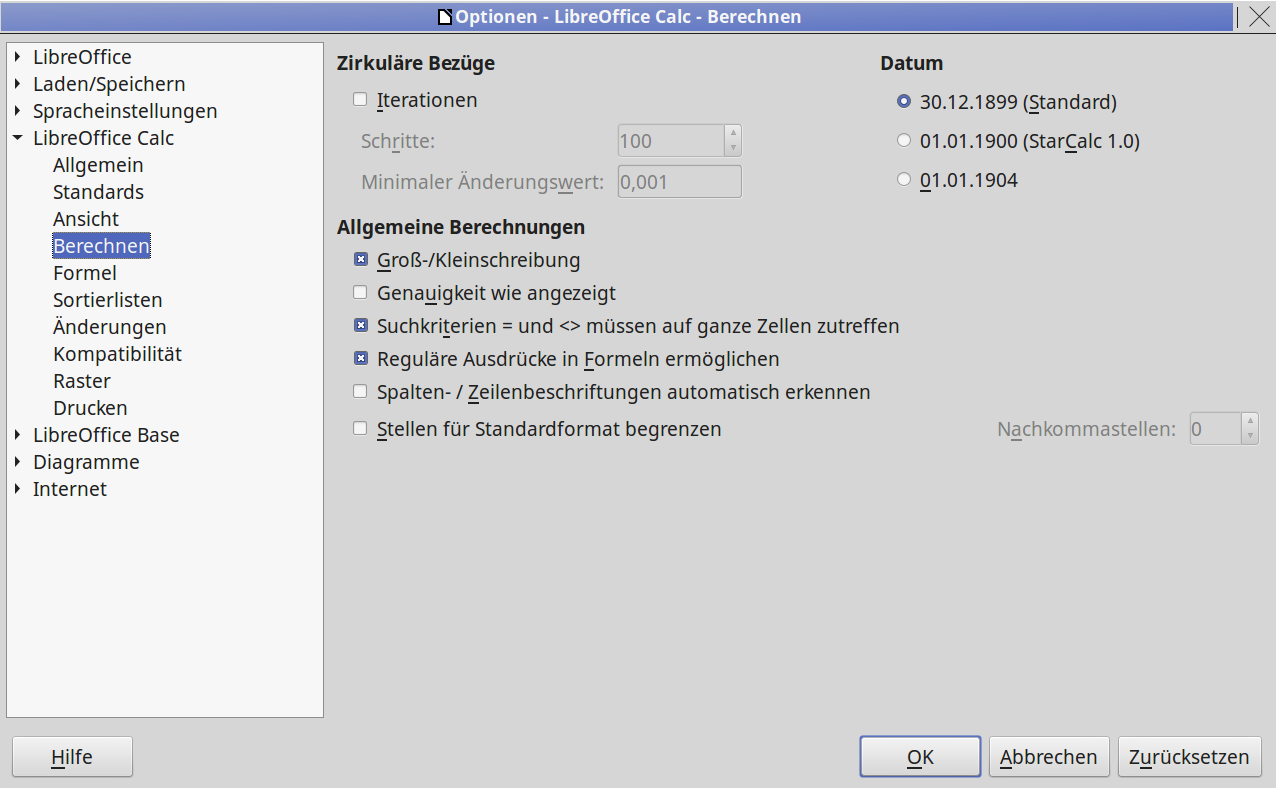
Task: Expand the LibreOffice Base node
Action: click(18, 435)
